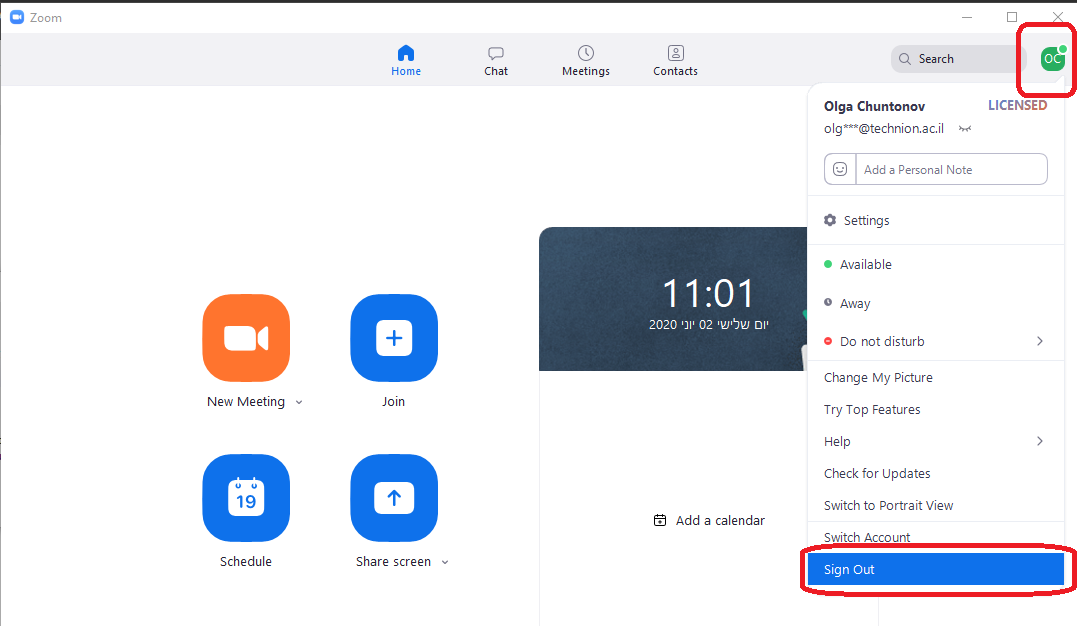Click the Add a Personal Note field
The height and width of the screenshot is (627, 1077).
(950, 170)
